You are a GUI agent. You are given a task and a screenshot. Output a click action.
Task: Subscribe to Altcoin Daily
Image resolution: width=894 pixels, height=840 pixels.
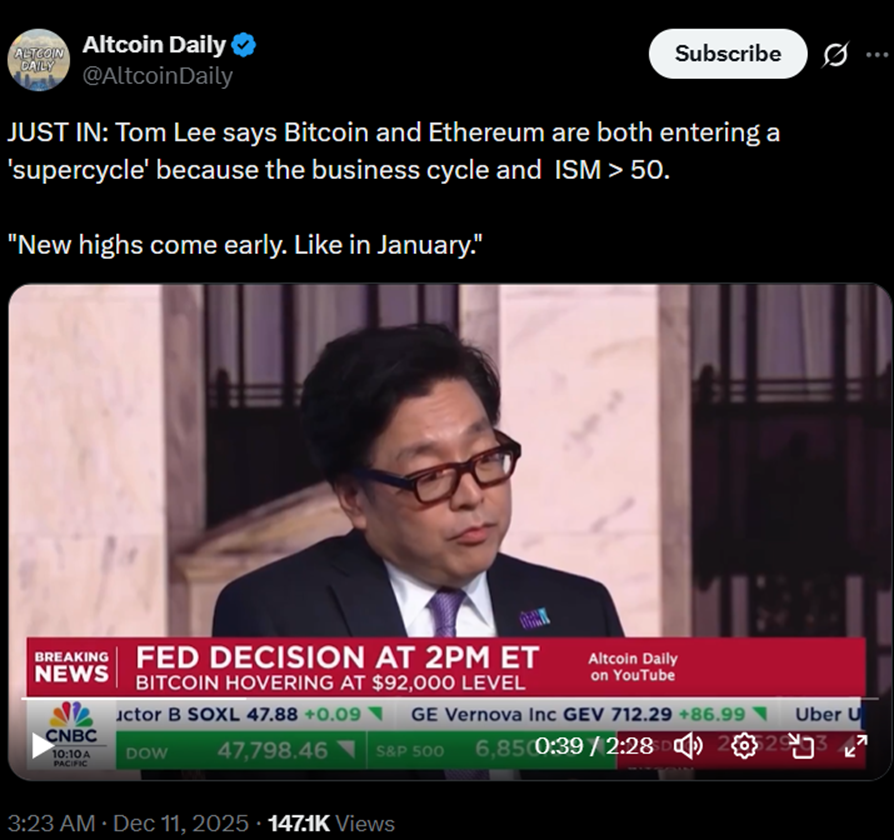(x=728, y=54)
